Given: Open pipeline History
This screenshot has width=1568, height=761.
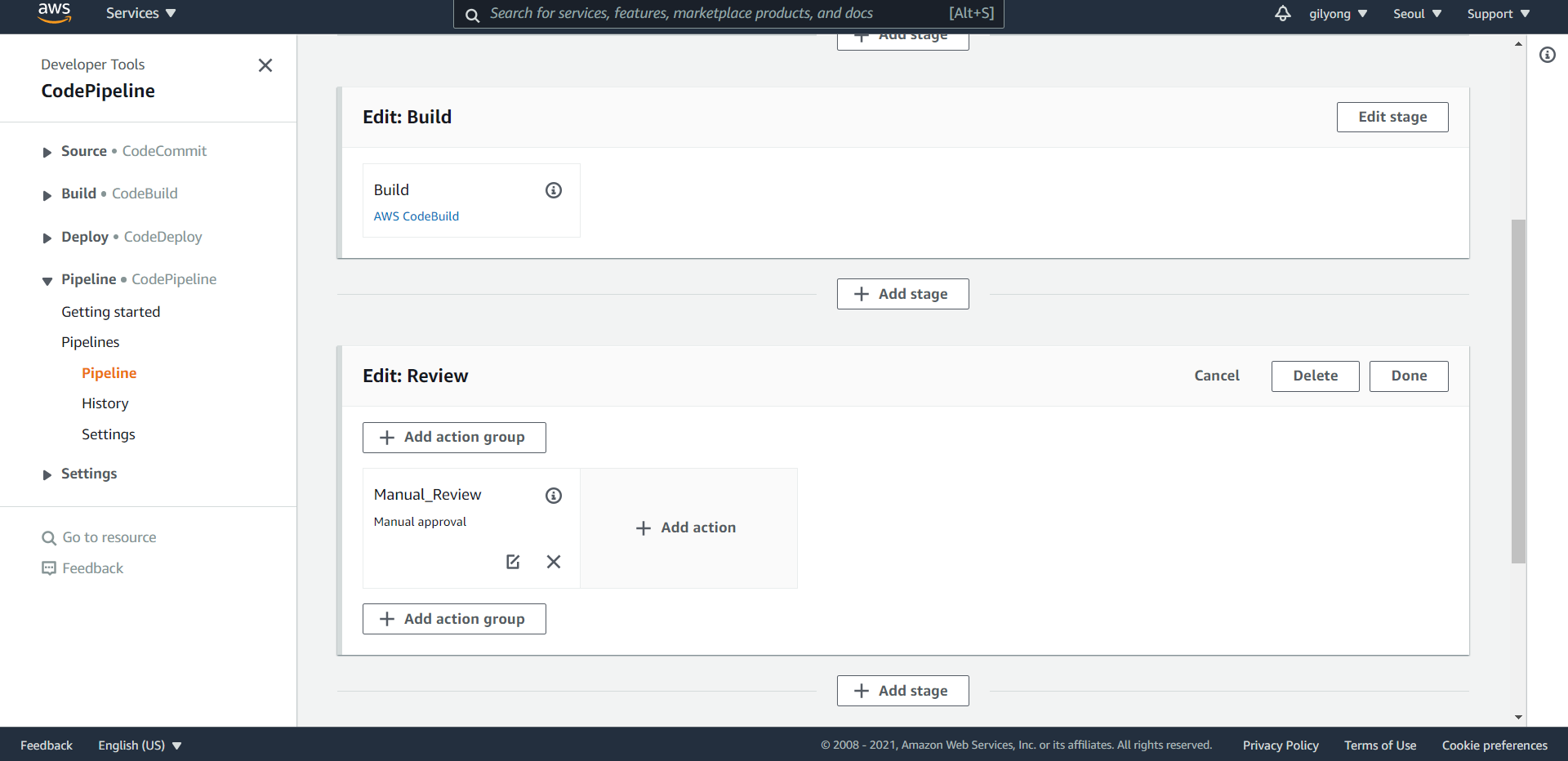Looking at the screenshot, I should click(105, 403).
